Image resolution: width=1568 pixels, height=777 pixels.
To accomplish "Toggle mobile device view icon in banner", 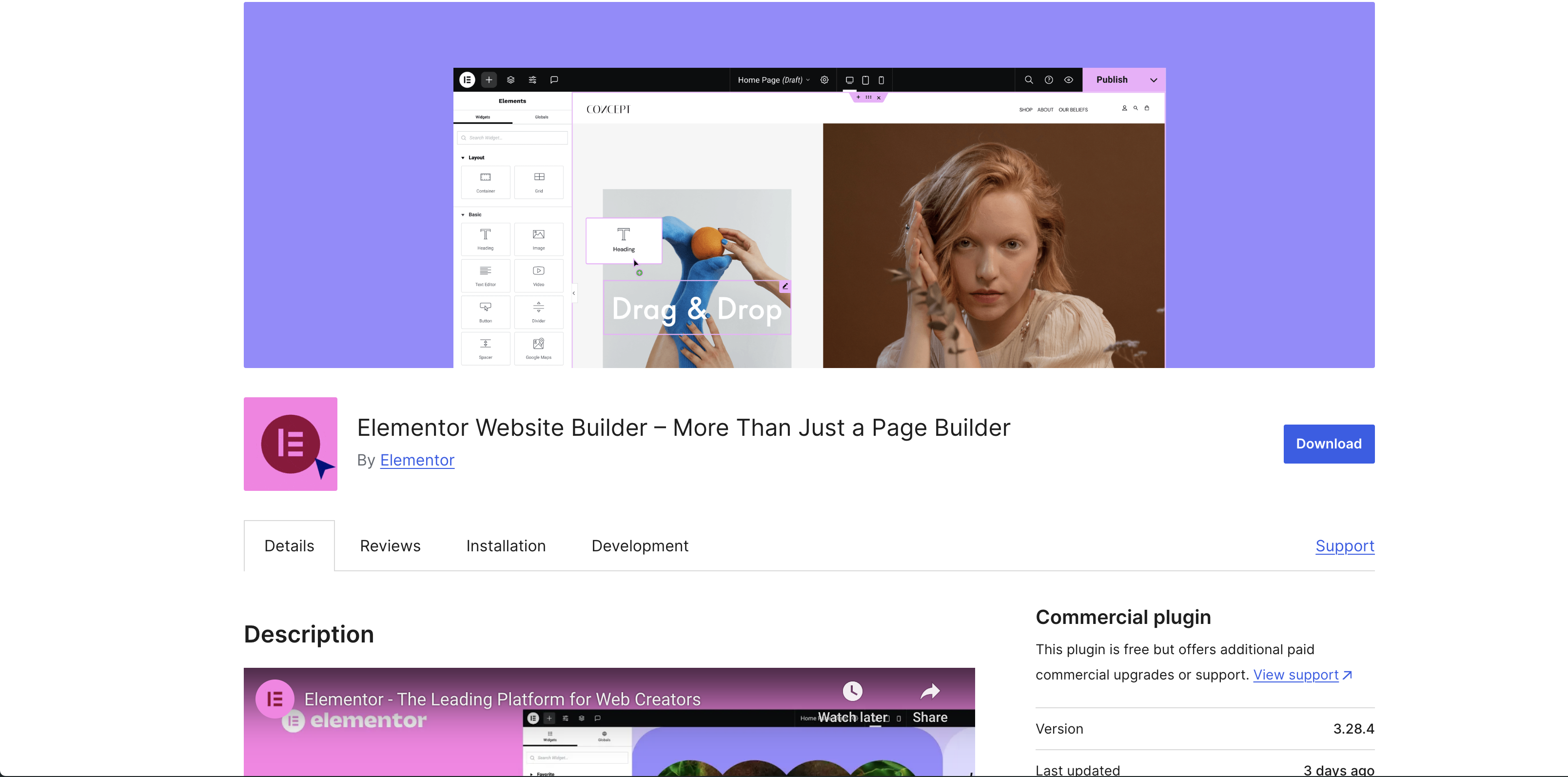I will 881,80.
